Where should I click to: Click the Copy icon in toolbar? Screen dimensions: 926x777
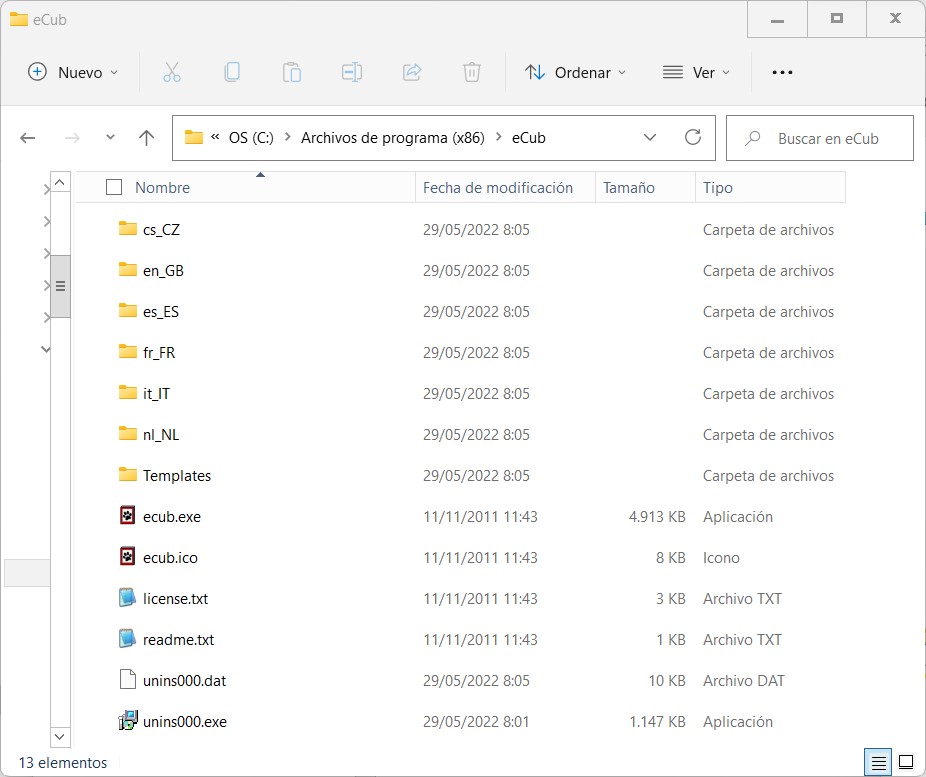[x=231, y=72]
